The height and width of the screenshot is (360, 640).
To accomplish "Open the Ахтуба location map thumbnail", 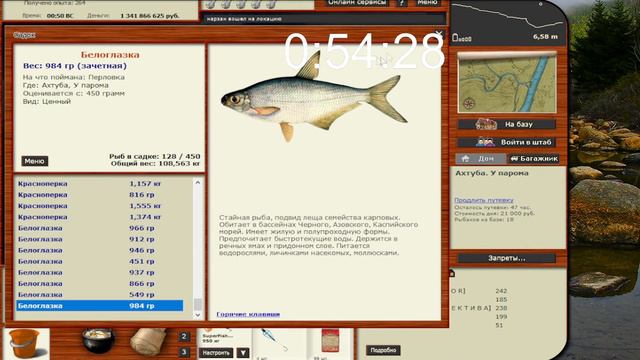I will click(507, 83).
